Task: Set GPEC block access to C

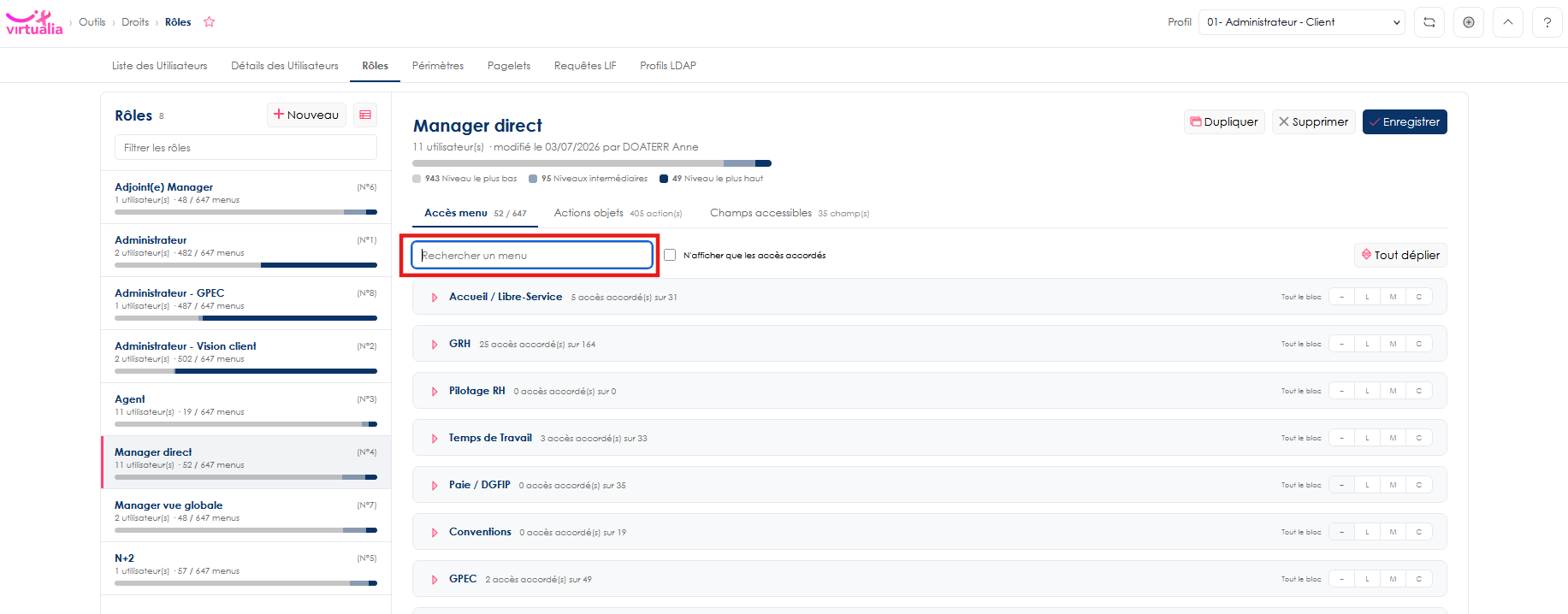Action: [1418, 579]
